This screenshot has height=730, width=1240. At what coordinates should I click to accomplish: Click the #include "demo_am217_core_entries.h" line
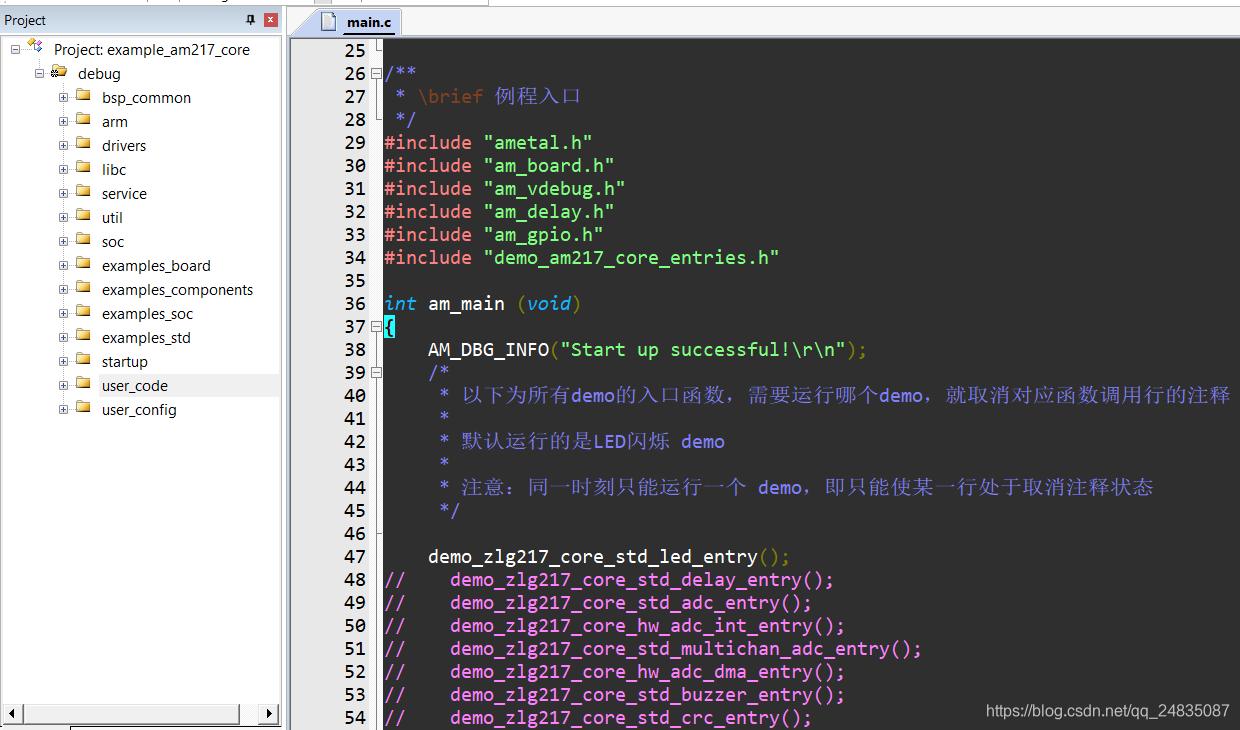[x=581, y=258]
